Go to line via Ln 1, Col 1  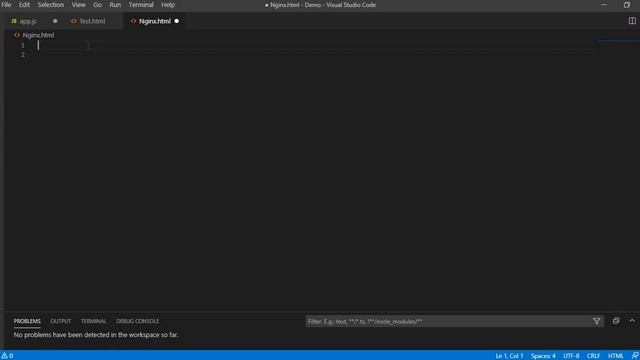509,356
